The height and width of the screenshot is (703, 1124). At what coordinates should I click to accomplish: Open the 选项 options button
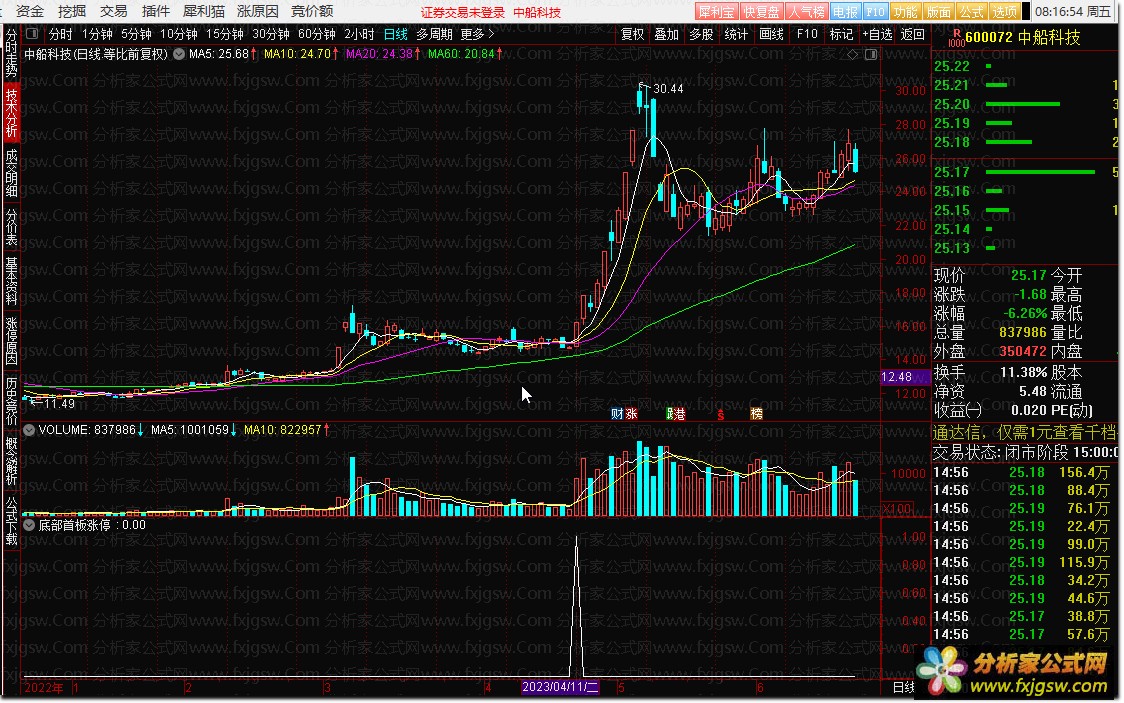click(x=1004, y=12)
